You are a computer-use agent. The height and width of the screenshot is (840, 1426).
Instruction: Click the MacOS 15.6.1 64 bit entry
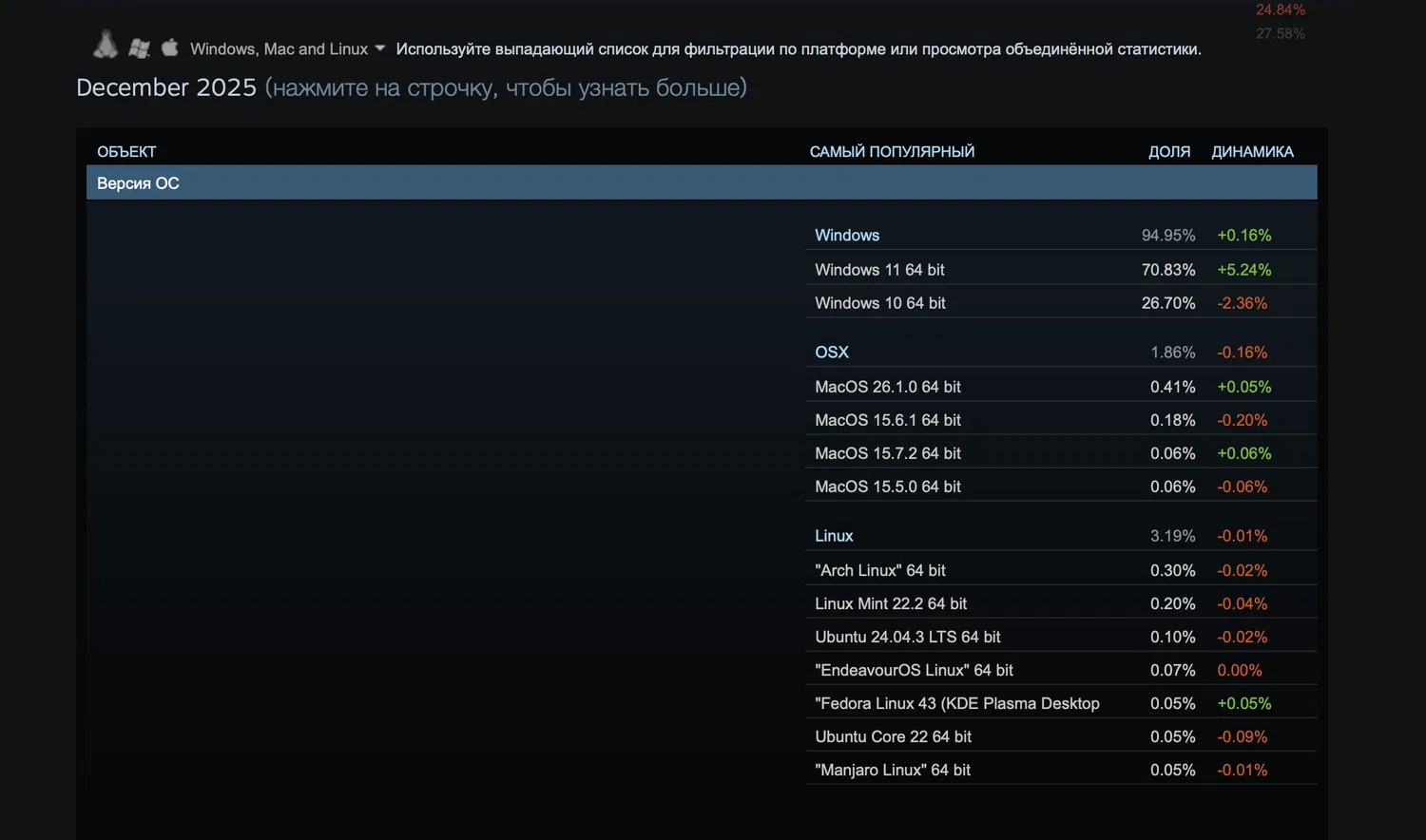pos(888,420)
